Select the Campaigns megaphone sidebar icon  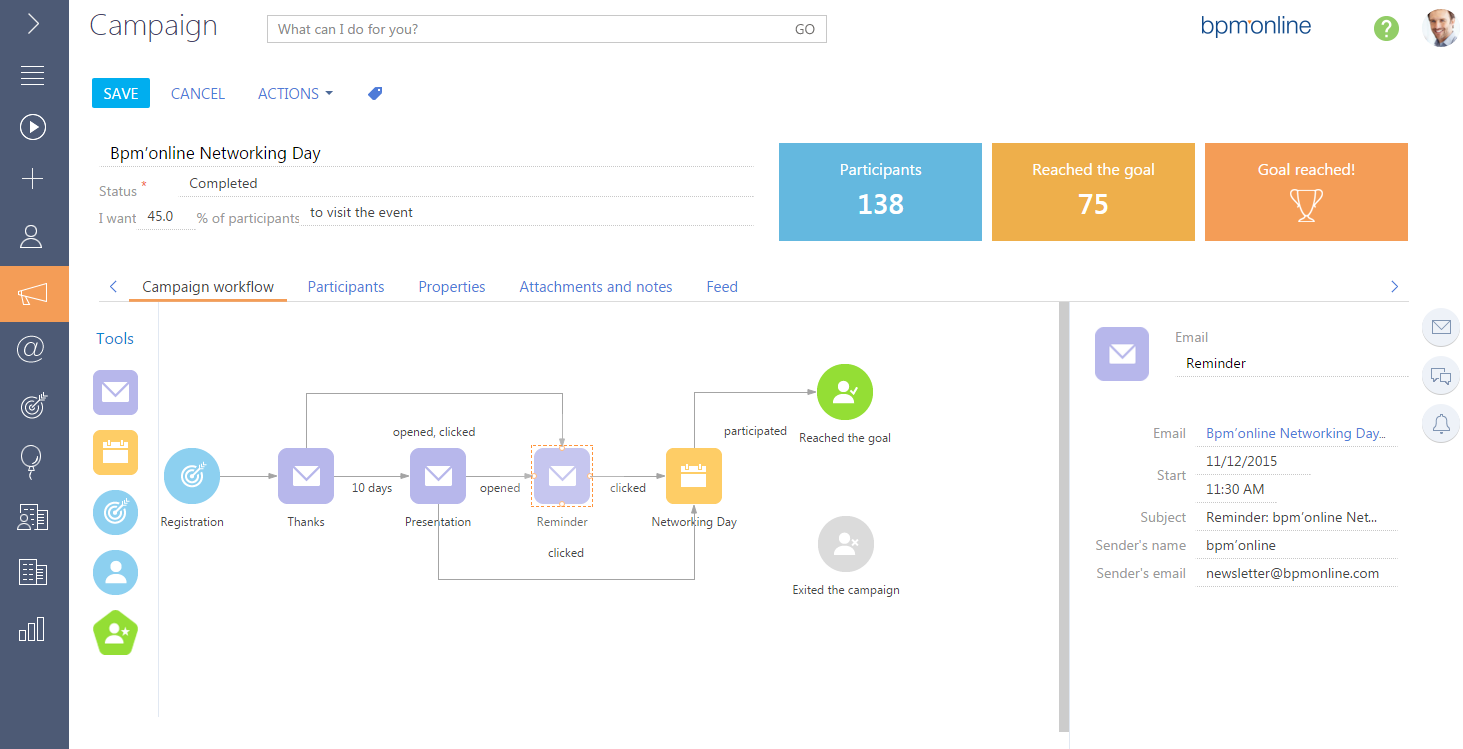[x=33, y=294]
